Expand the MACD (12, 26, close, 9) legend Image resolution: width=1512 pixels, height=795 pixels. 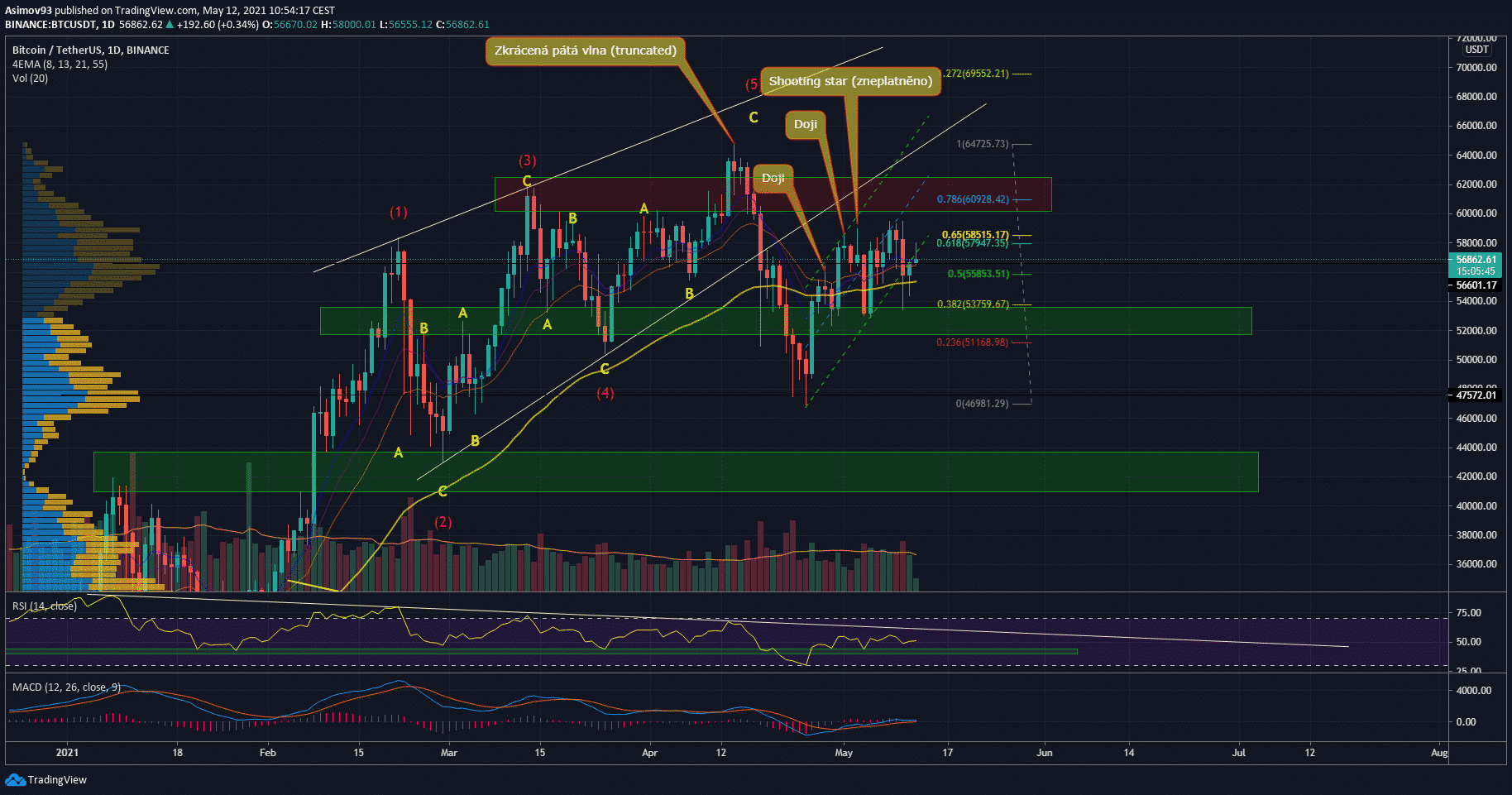tap(66, 687)
